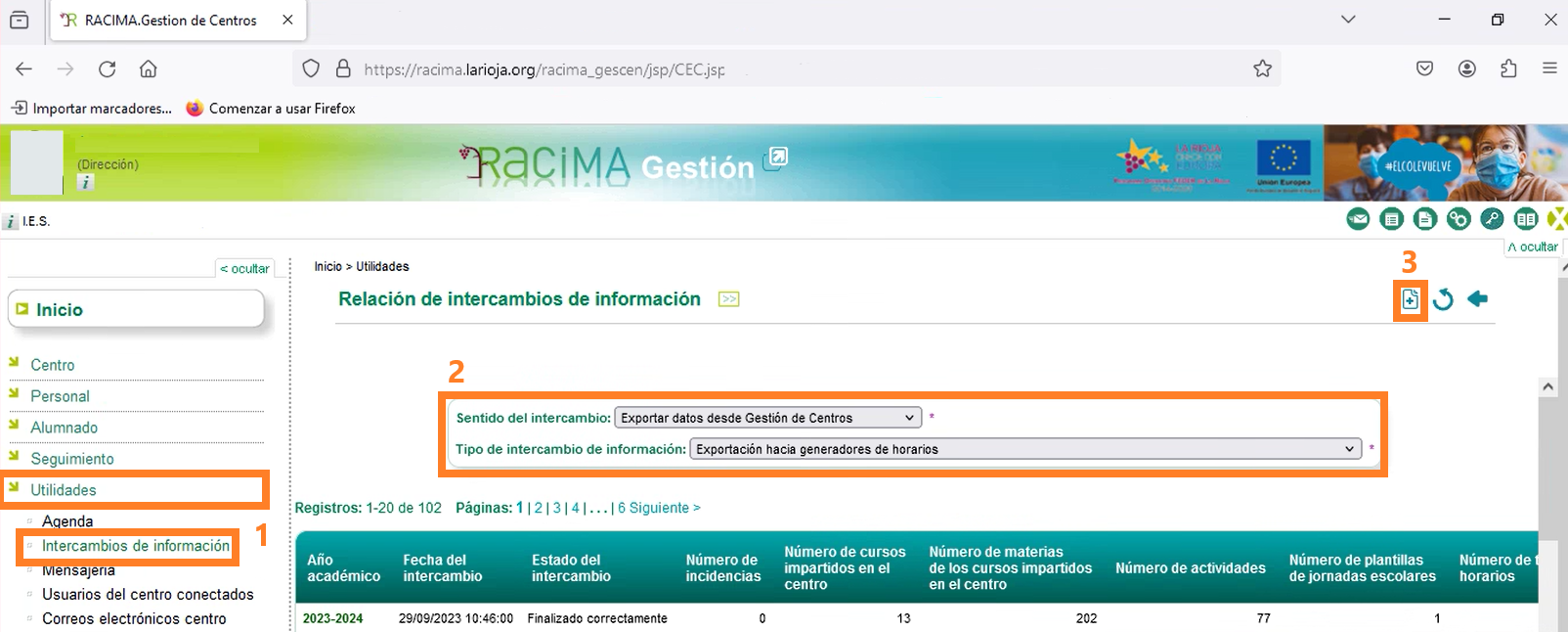Expand the Alumnado menu section

pyautogui.click(x=64, y=428)
